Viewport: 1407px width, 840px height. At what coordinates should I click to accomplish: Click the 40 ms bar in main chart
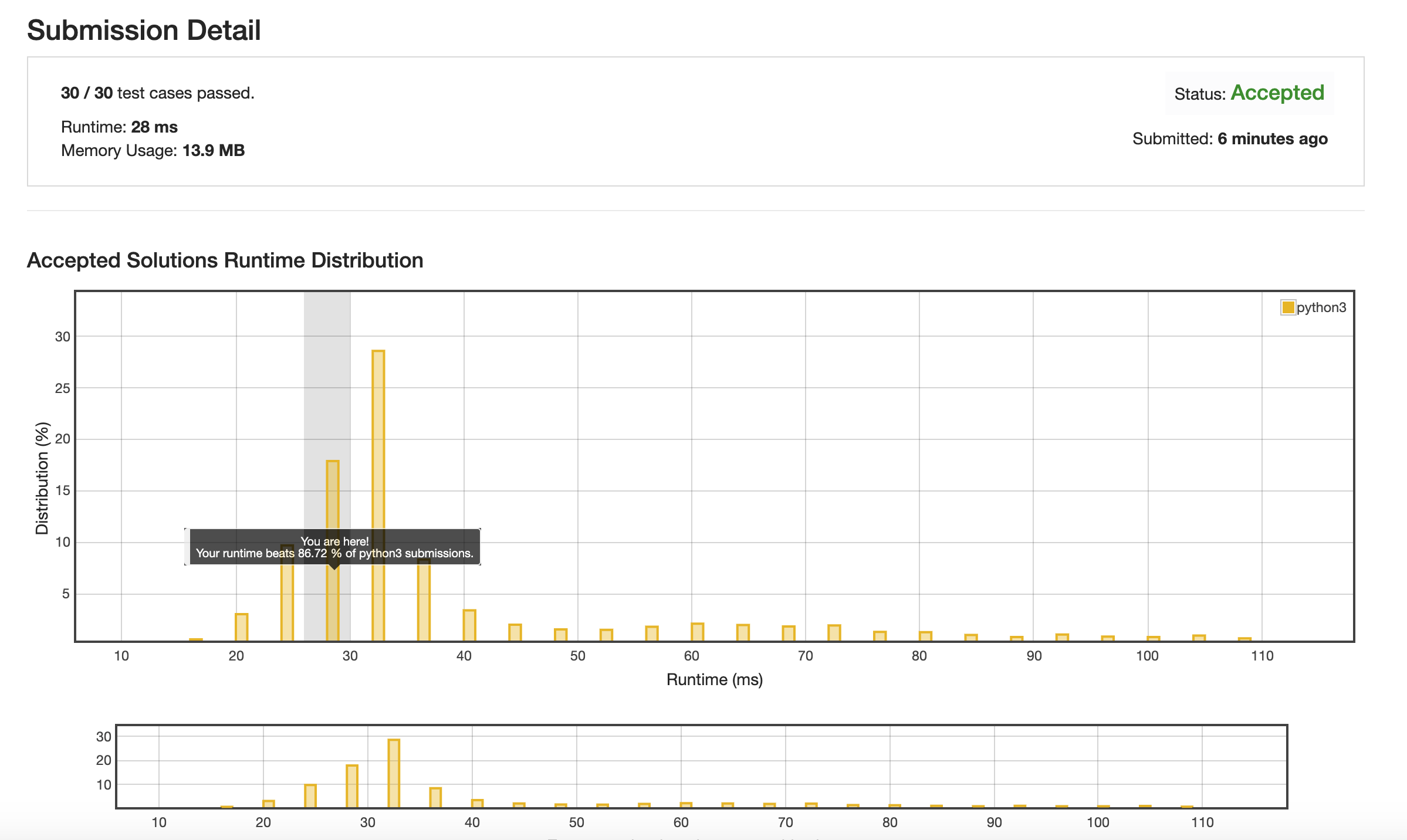pyautogui.click(x=469, y=625)
